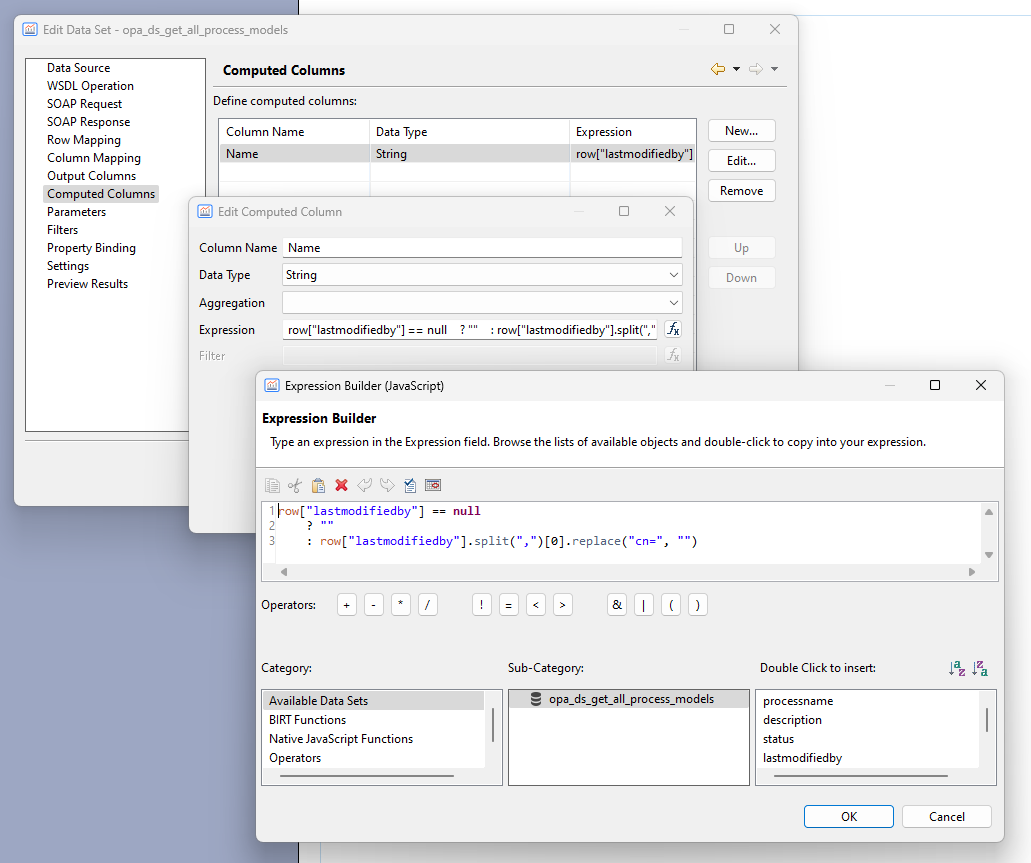Maximize the Expression Builder window
Screen dimensions: 1031x863
coord(935,385)
